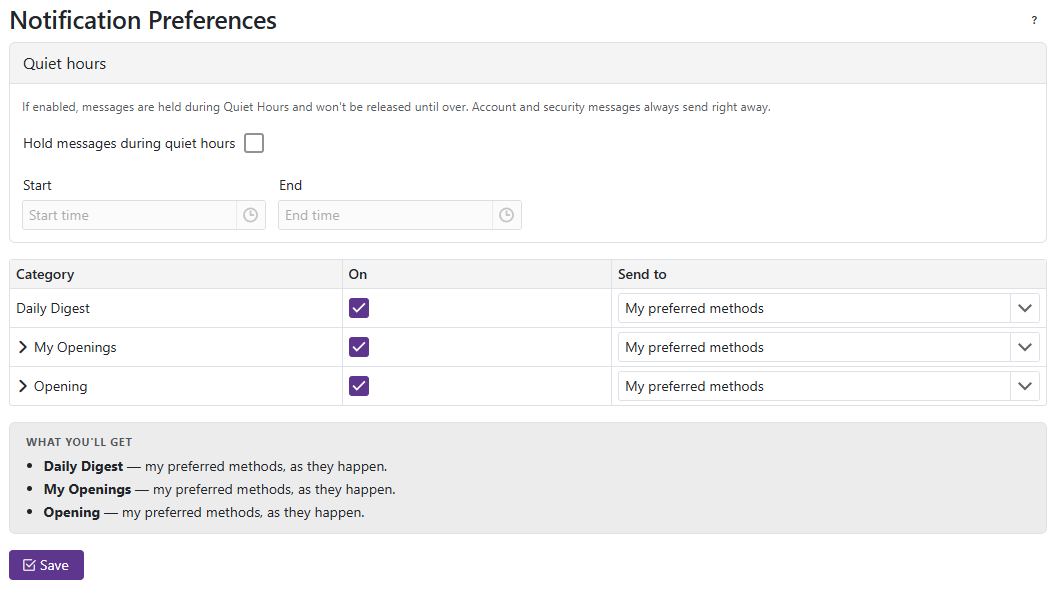The width and height of the screenshot is (1062, 589).
Task: Click the Quiet hours panel header
Action: pos(528,64)
